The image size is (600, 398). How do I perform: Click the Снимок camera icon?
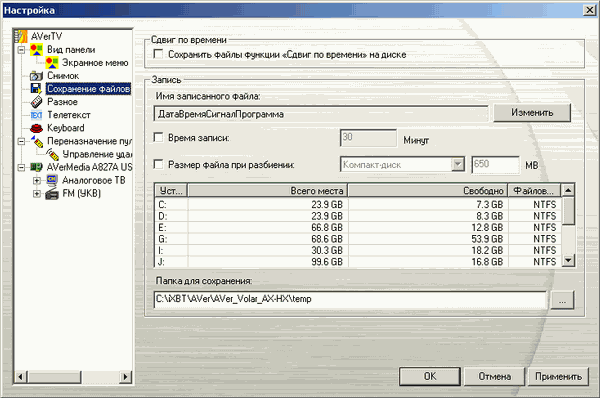36,76
